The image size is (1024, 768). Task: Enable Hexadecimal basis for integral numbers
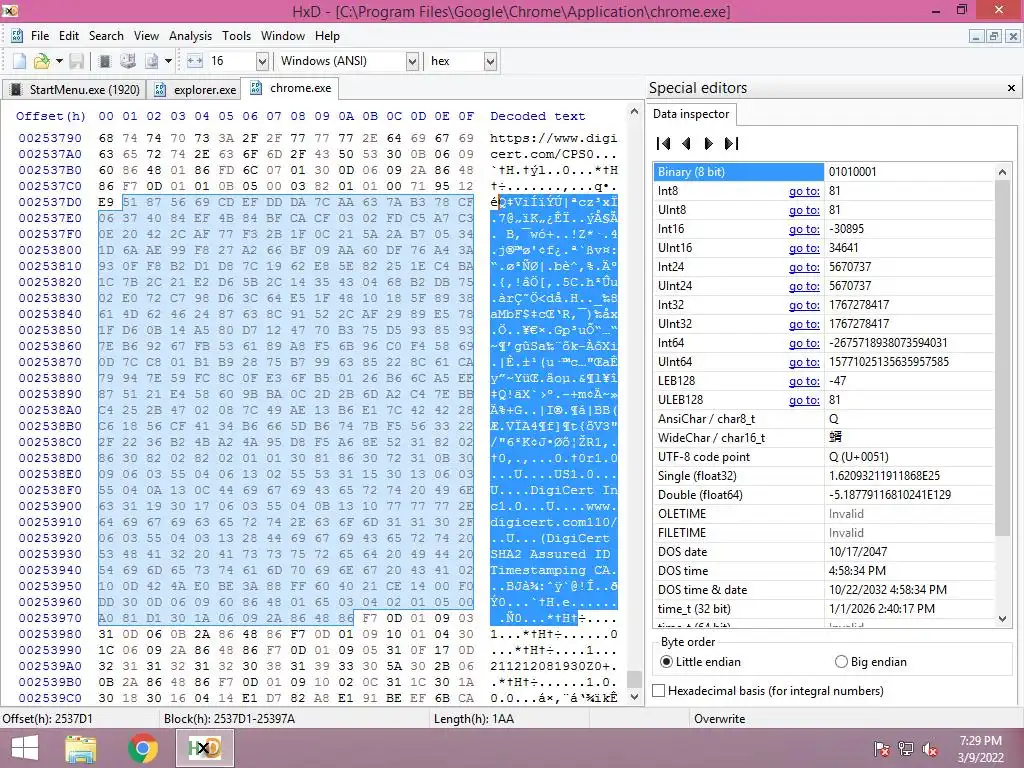767,690
